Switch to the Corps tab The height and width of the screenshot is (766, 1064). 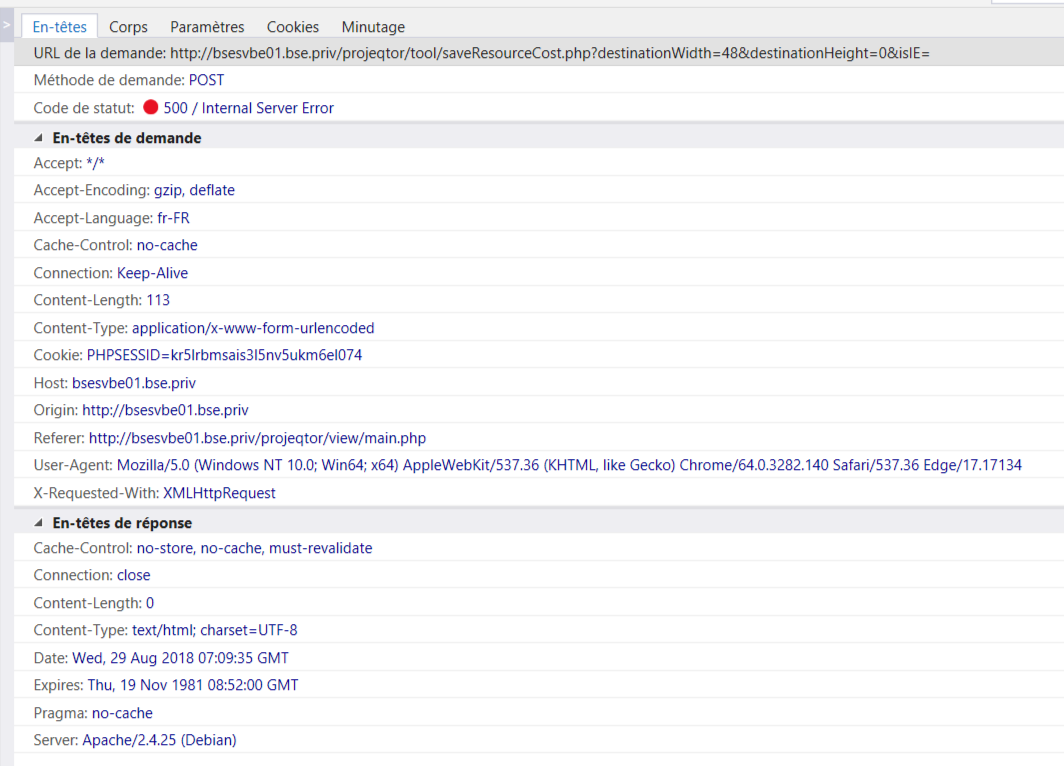[128, 27]
